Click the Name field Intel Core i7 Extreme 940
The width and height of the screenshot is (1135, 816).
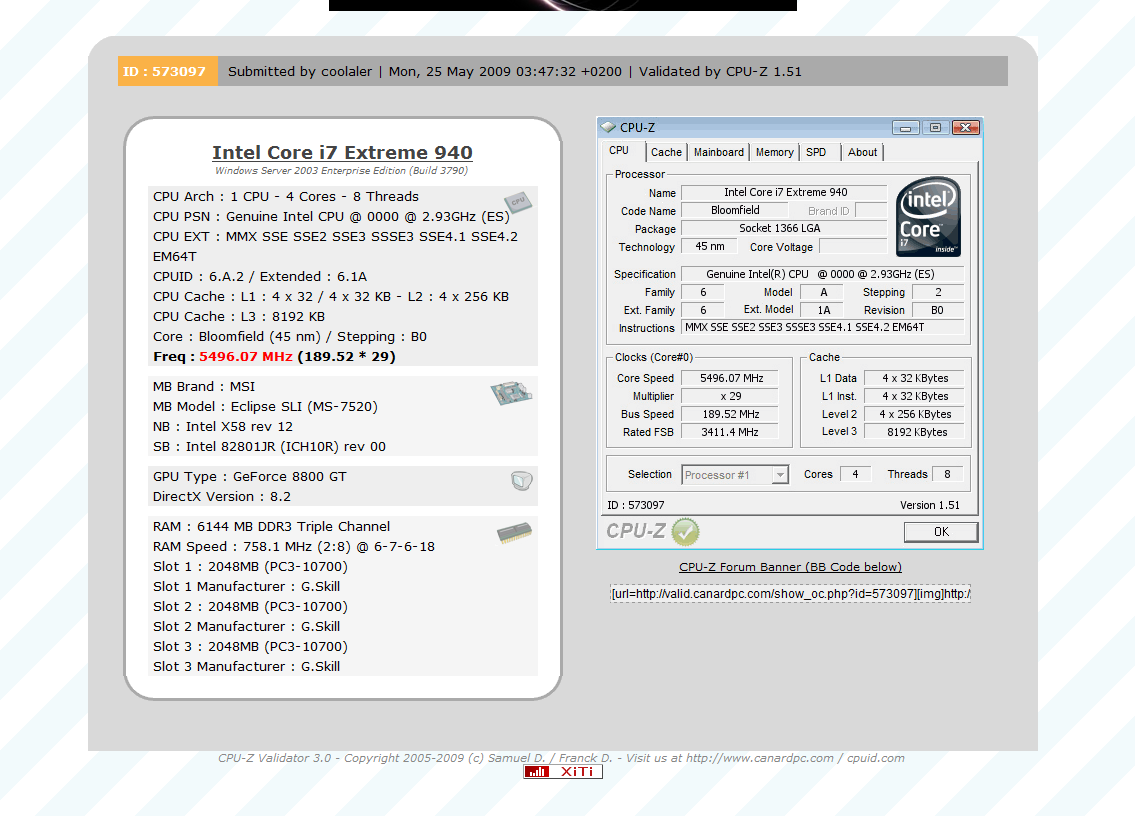[x=785, y=193]
